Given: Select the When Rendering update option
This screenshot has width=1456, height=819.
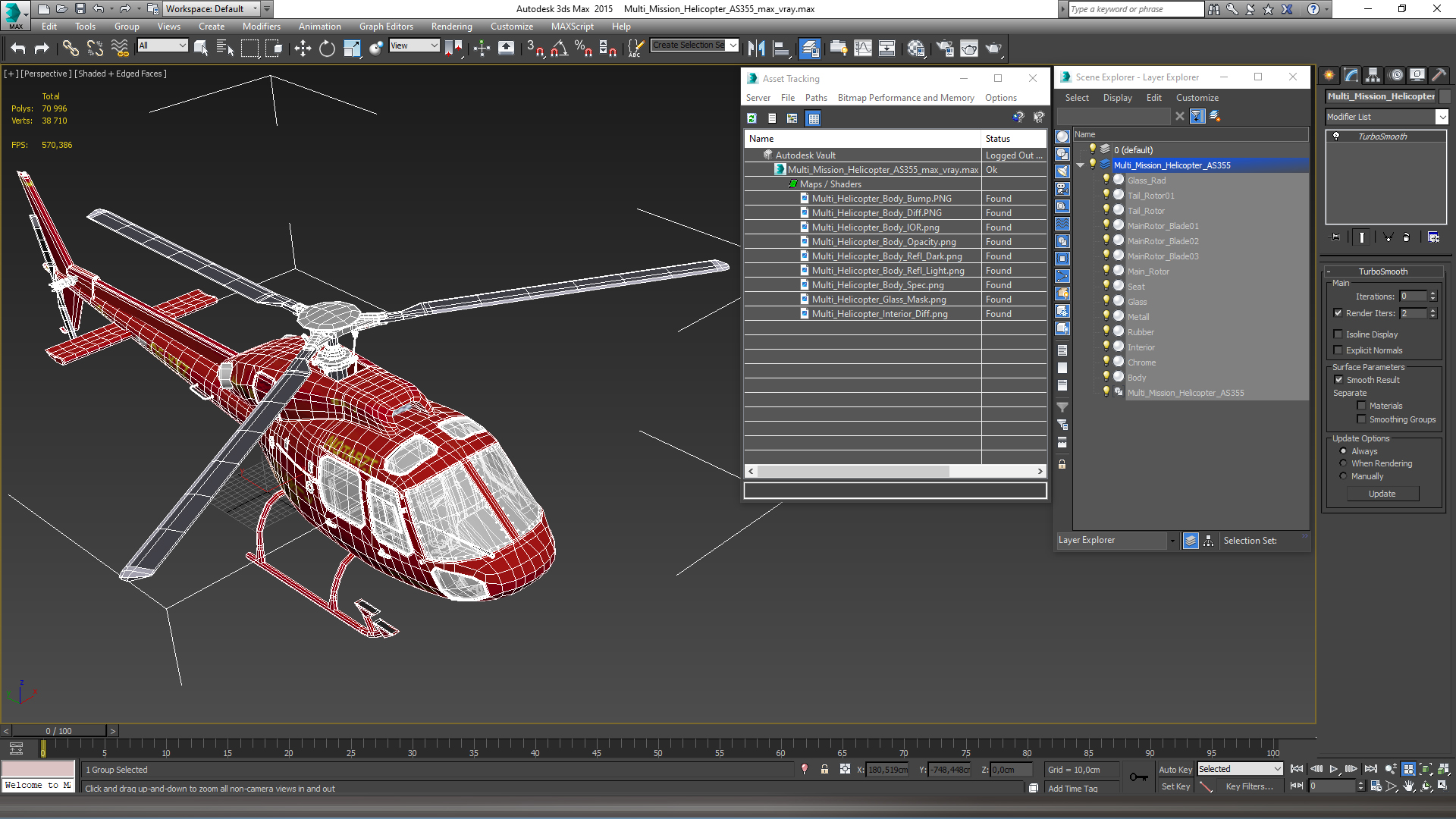Looking at the screenshot, I should pyautogui.click(x=1343, y=463).
